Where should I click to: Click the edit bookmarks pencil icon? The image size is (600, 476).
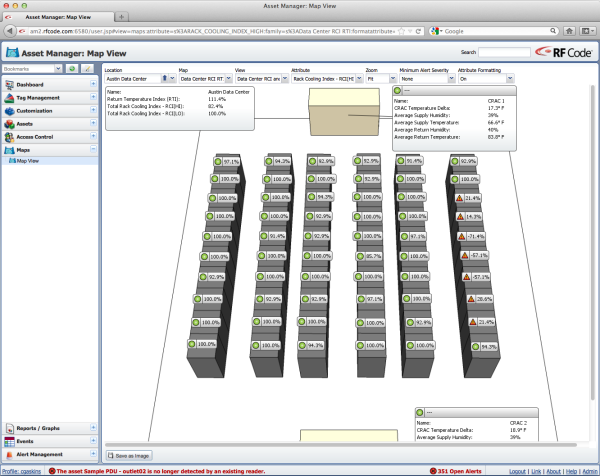point(88,68)
